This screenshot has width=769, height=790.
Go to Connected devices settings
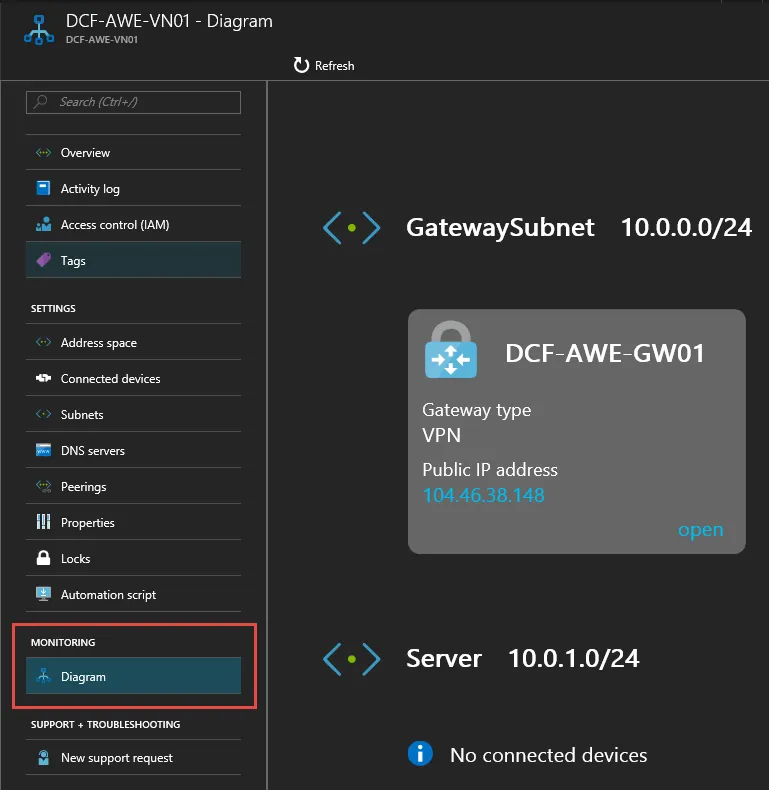[110, 379]
